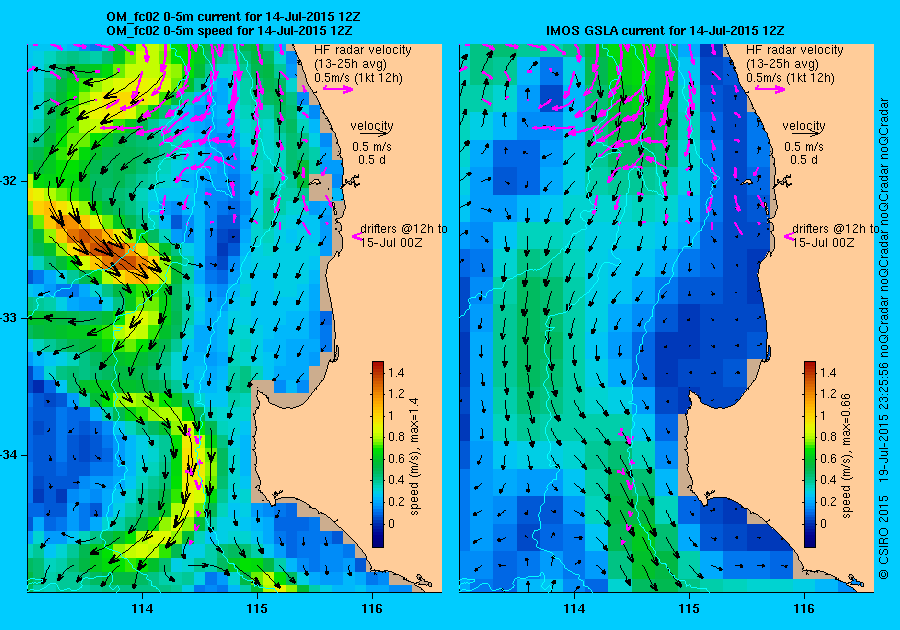Click 'drifters @12h to' label on right map
This screenshot has width=900, height=630.
tap(836, 228)
